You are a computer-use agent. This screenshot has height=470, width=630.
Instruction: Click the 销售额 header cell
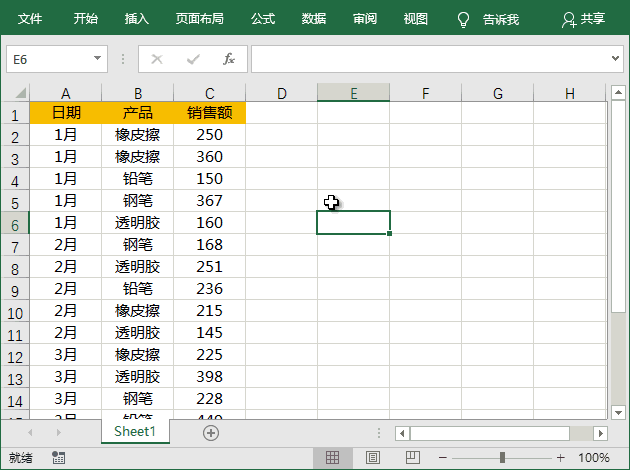point(210,112)
